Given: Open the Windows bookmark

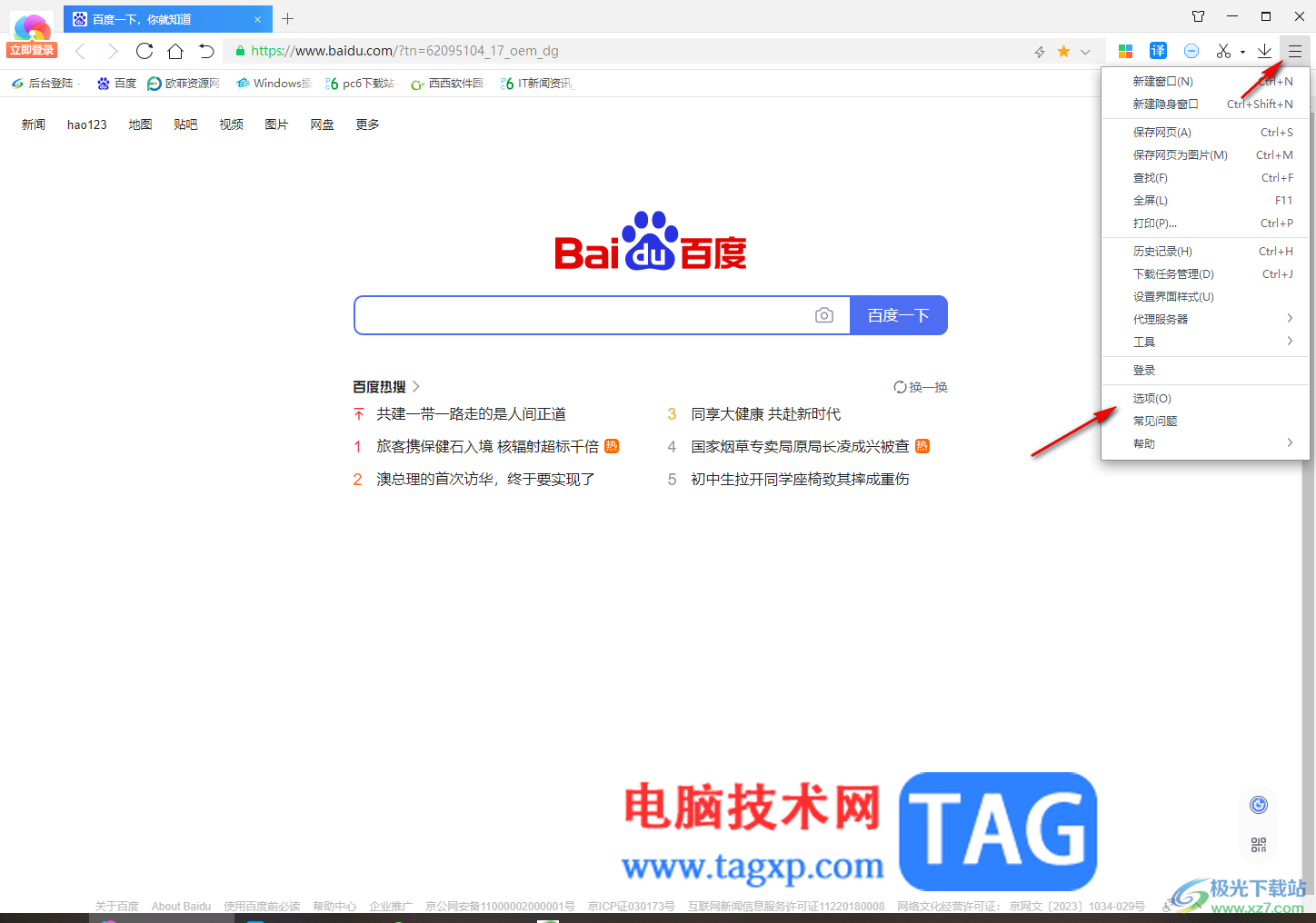Looking at the screenshot, I should pos(274,84).
